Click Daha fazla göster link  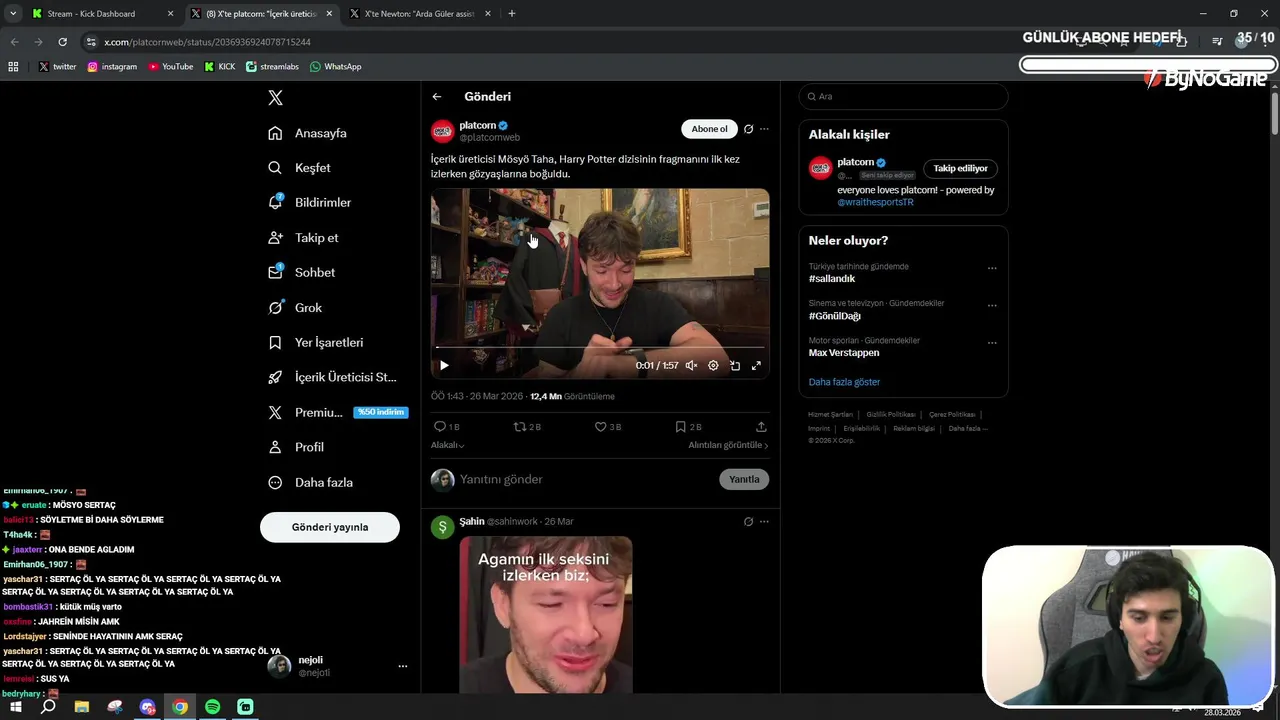click(x=844, y=382)
